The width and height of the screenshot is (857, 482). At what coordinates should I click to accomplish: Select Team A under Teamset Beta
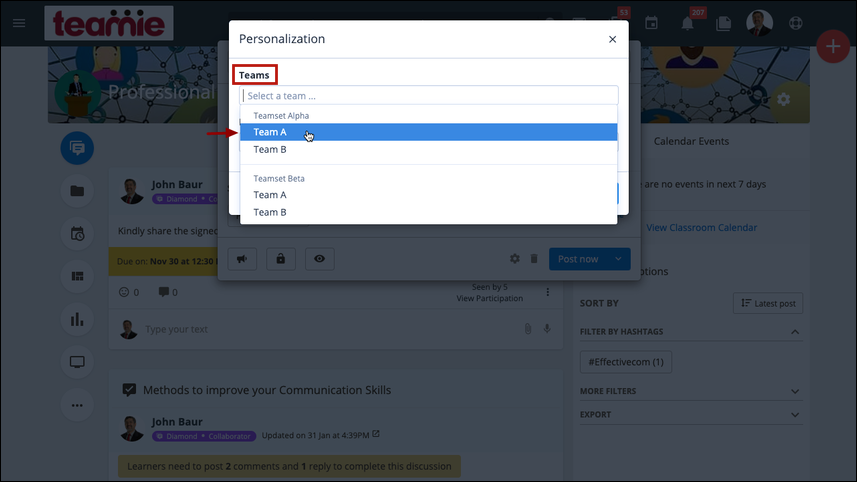(x=428, y=195)
